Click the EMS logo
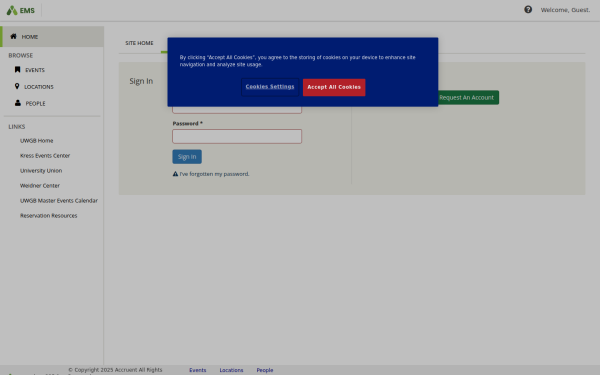Screen dimensions: 600x375 coord(21,10)
